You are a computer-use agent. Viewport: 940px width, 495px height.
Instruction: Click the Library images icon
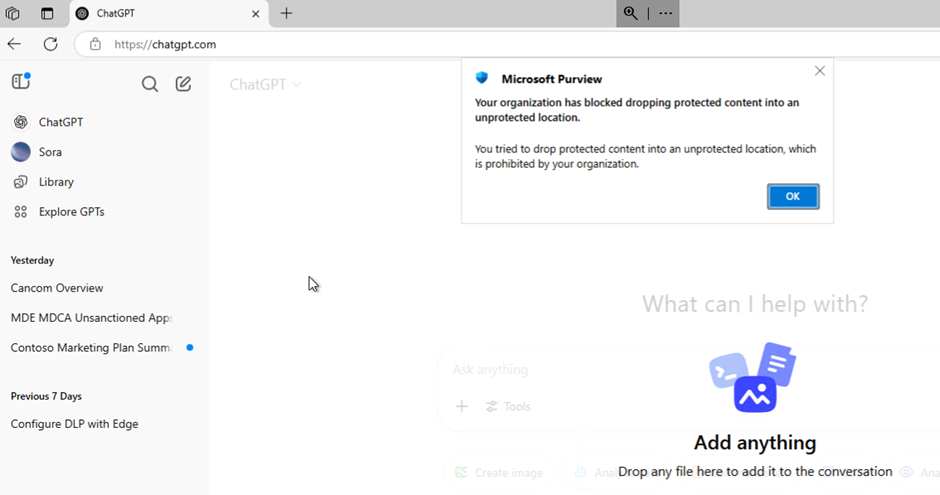click(20, 182)
